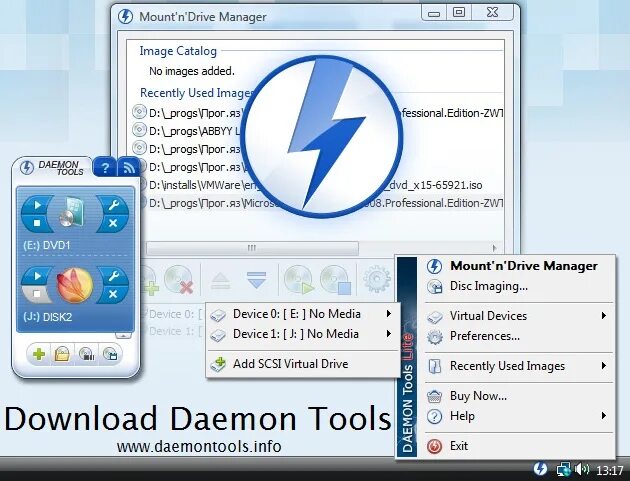Viewport: 630px width, 481px height.
Task: Choose Exit in the tray menu
Action: [519, 446]
